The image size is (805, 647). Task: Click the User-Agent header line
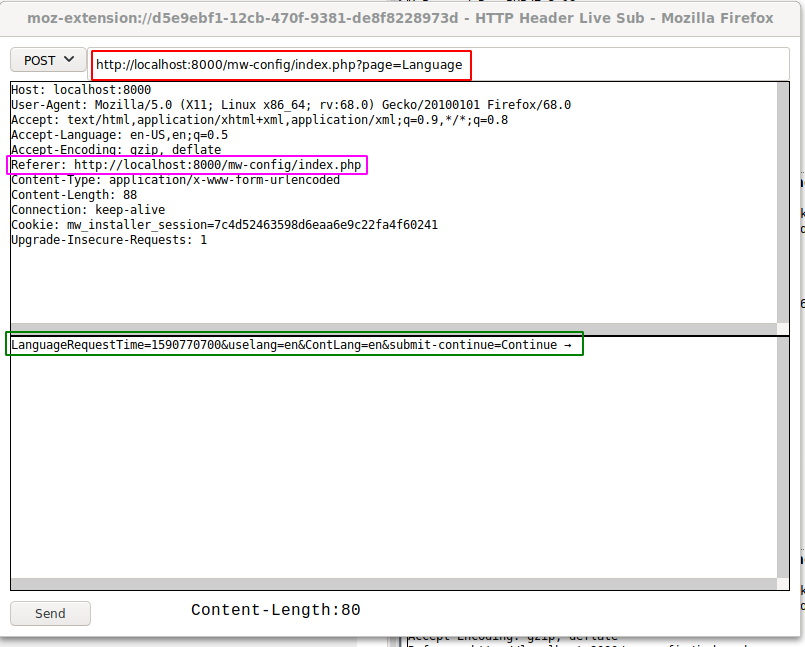290,105
